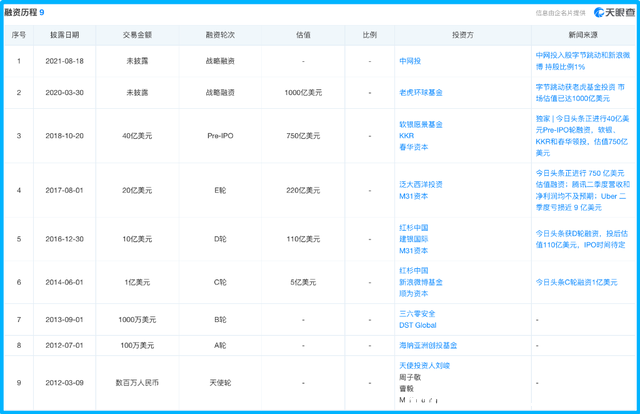Click the 序号 column header

point(19,35)
